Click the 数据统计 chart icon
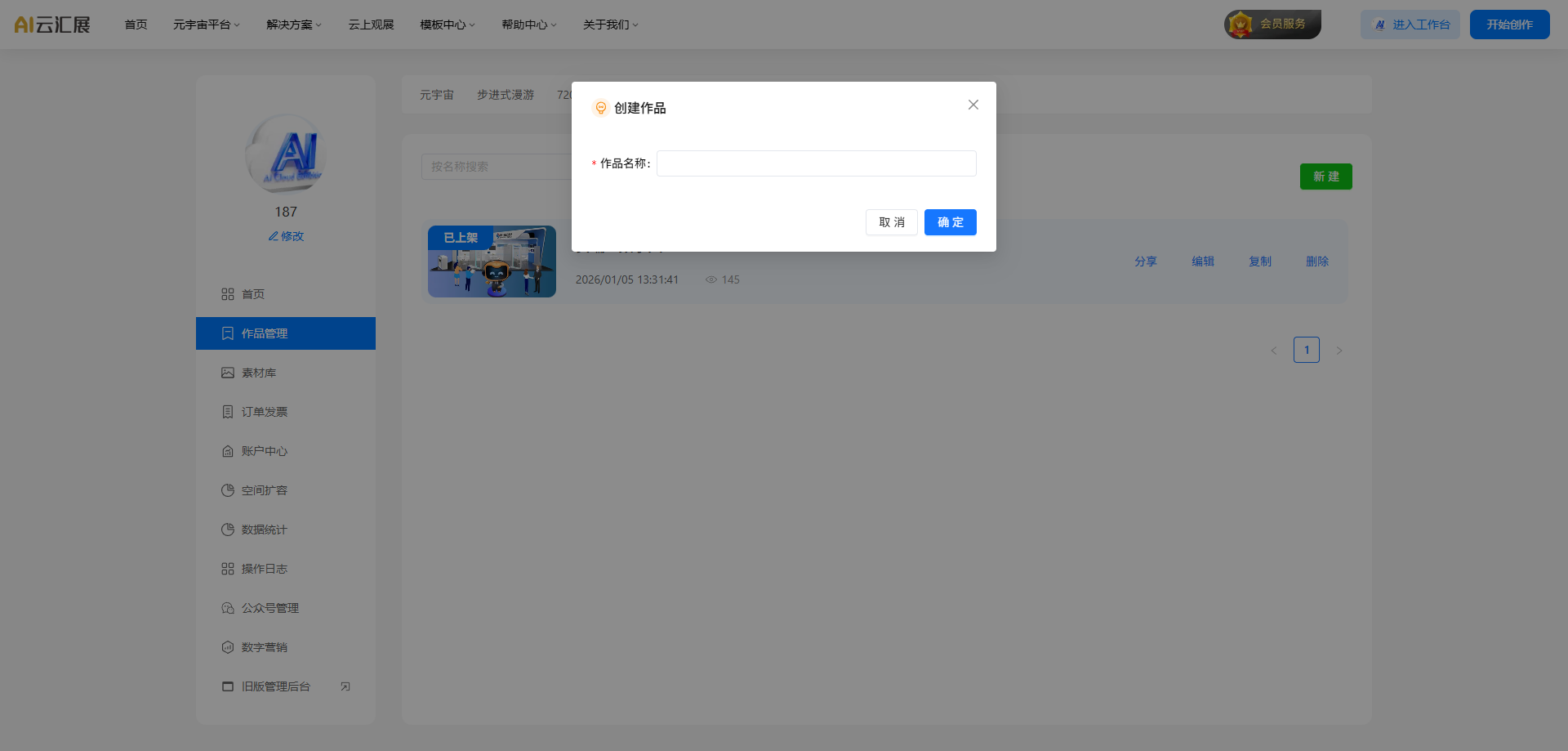The width and height of the screenshot is (1568, 751). 228,530
